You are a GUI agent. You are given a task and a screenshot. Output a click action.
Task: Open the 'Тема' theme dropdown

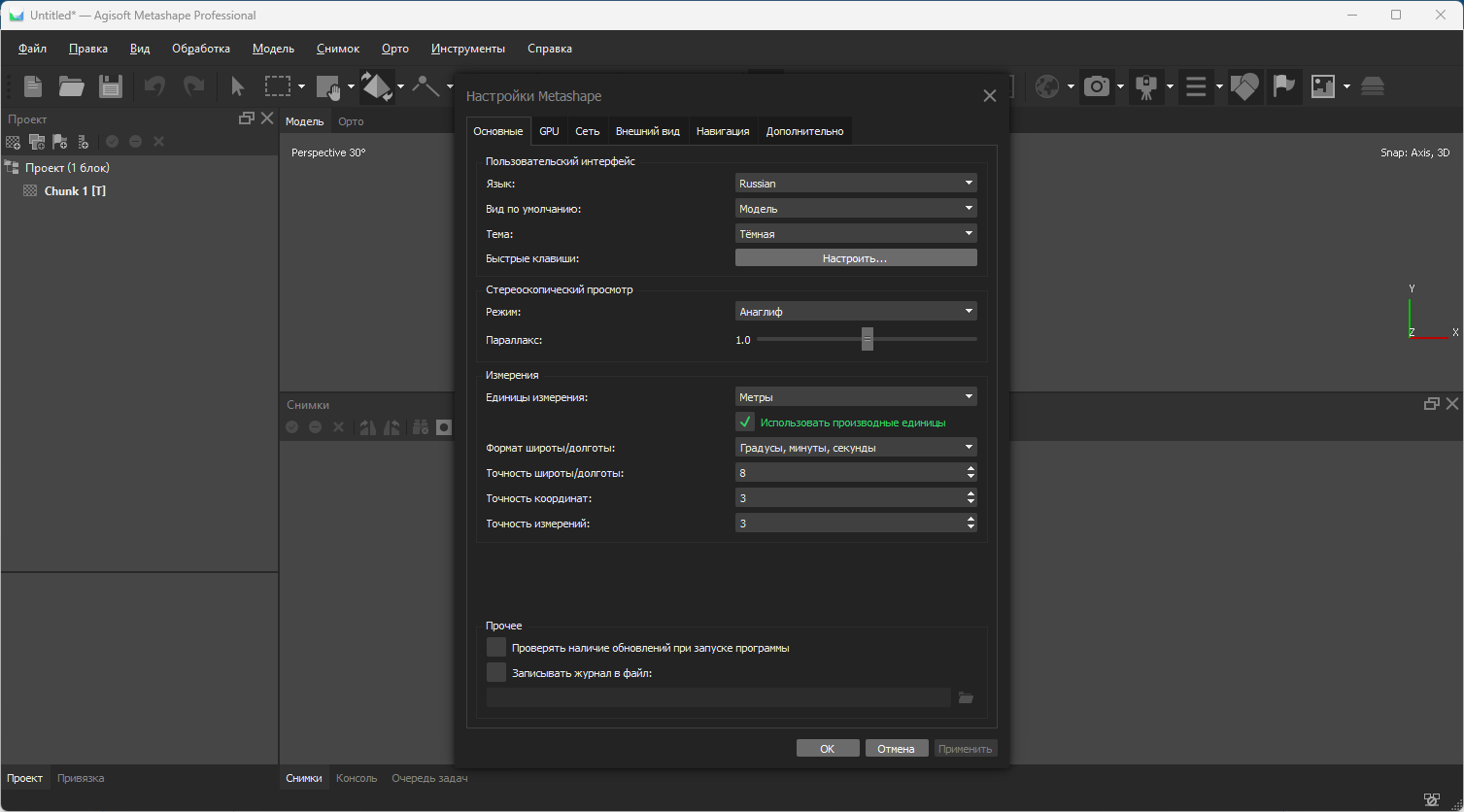855,234
